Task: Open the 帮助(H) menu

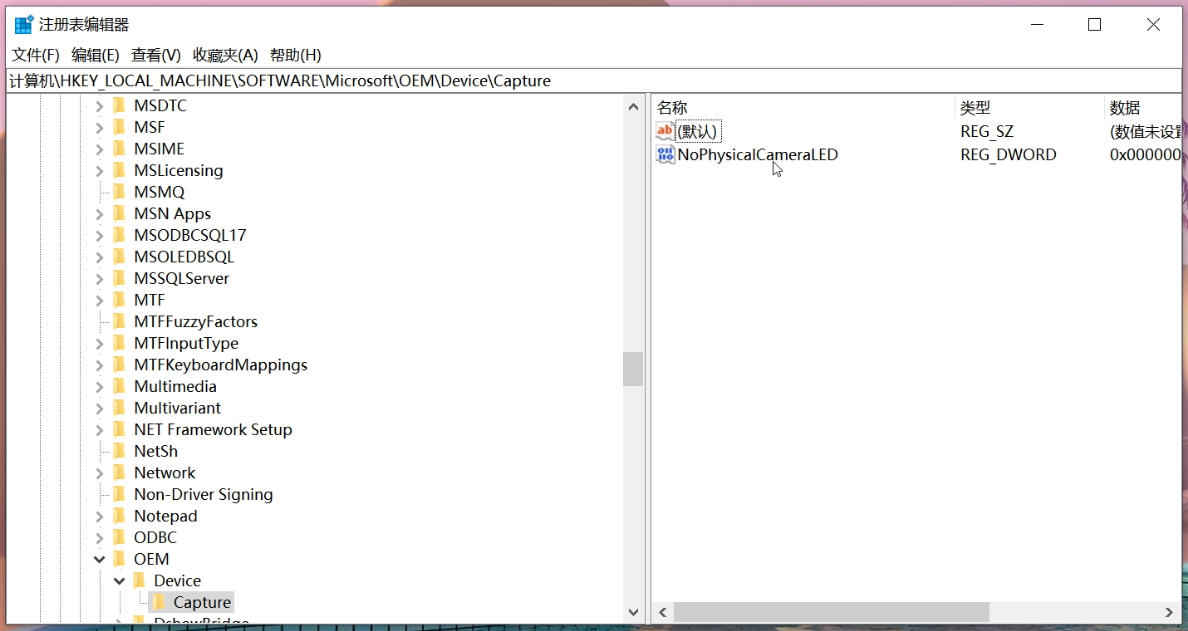Action: point(295,55)
